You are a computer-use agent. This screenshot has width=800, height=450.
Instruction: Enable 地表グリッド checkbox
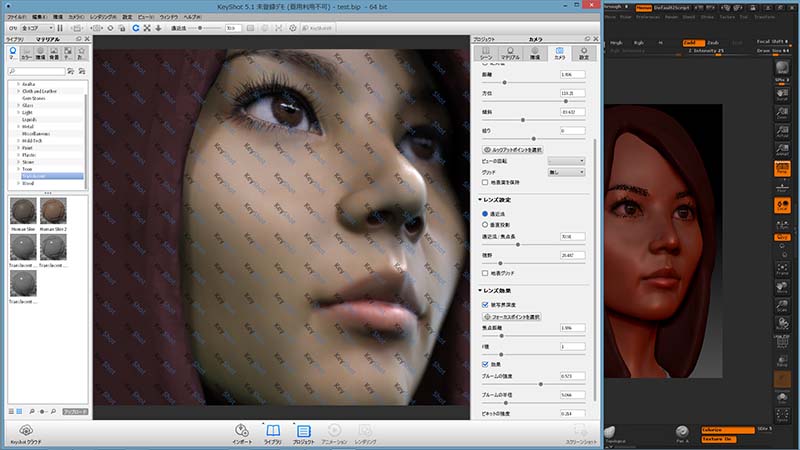point(485,273)
